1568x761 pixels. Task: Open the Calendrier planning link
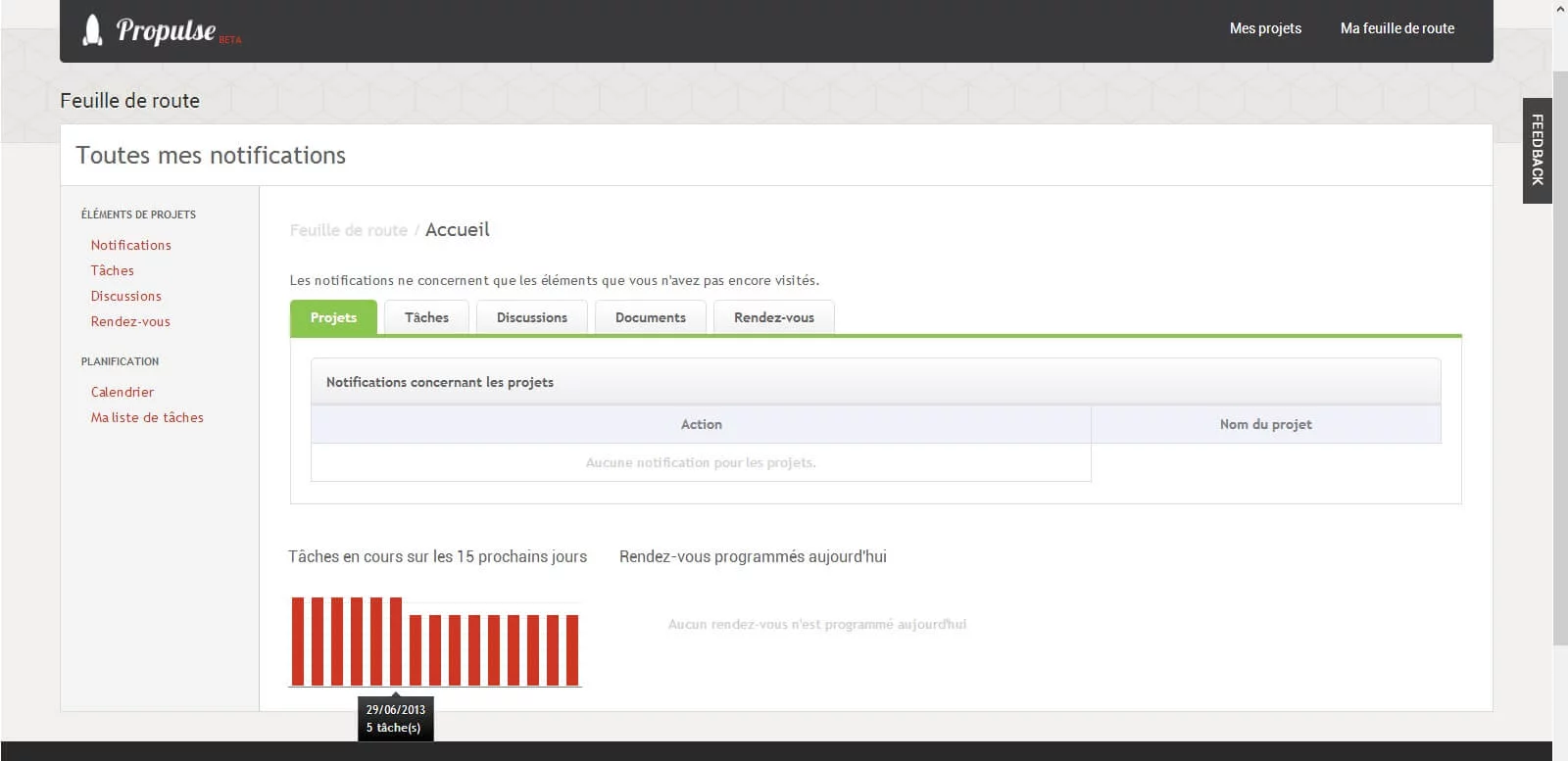[122, 392]
